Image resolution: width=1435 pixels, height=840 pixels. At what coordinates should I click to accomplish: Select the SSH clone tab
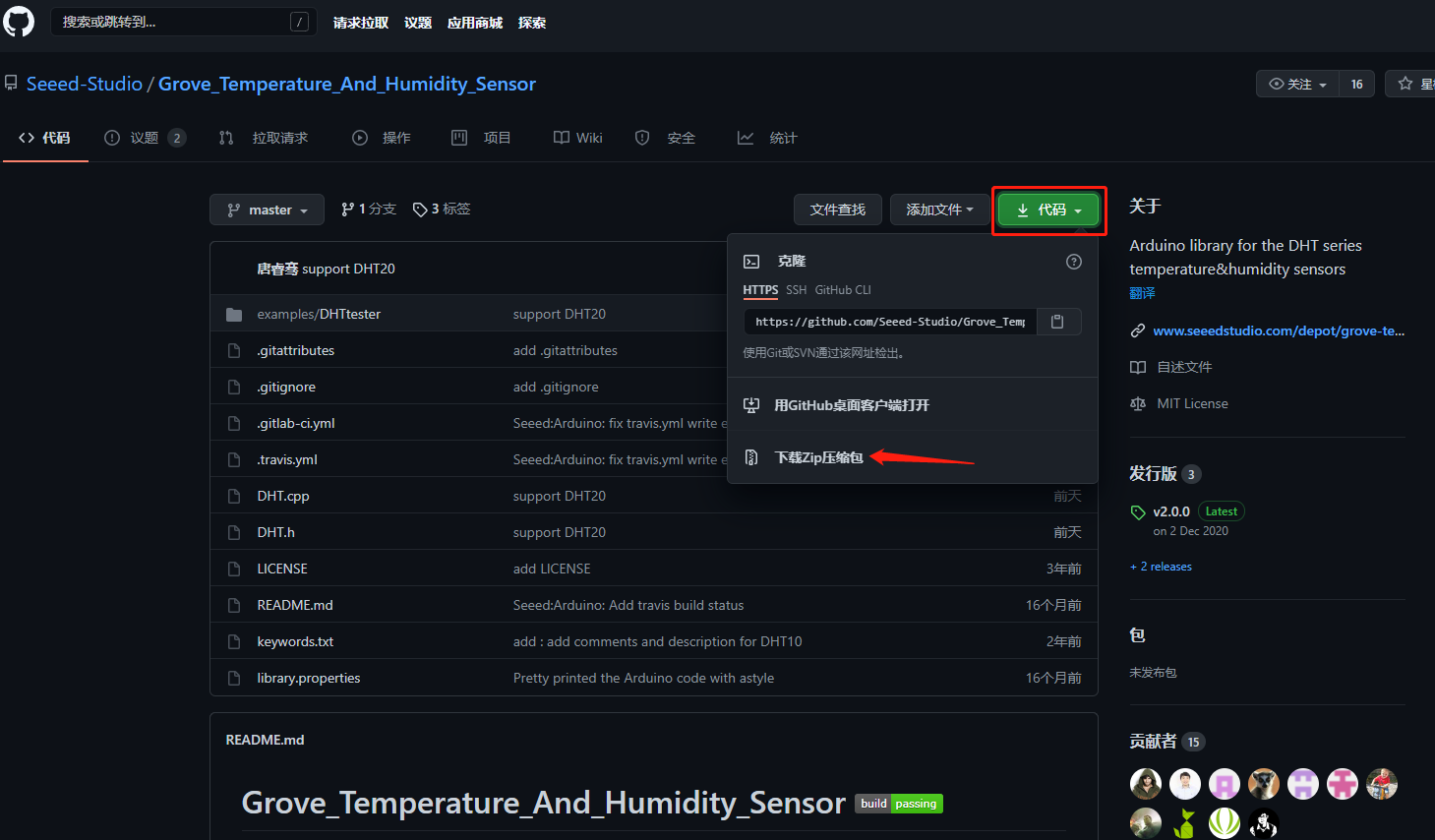(797, 290)
